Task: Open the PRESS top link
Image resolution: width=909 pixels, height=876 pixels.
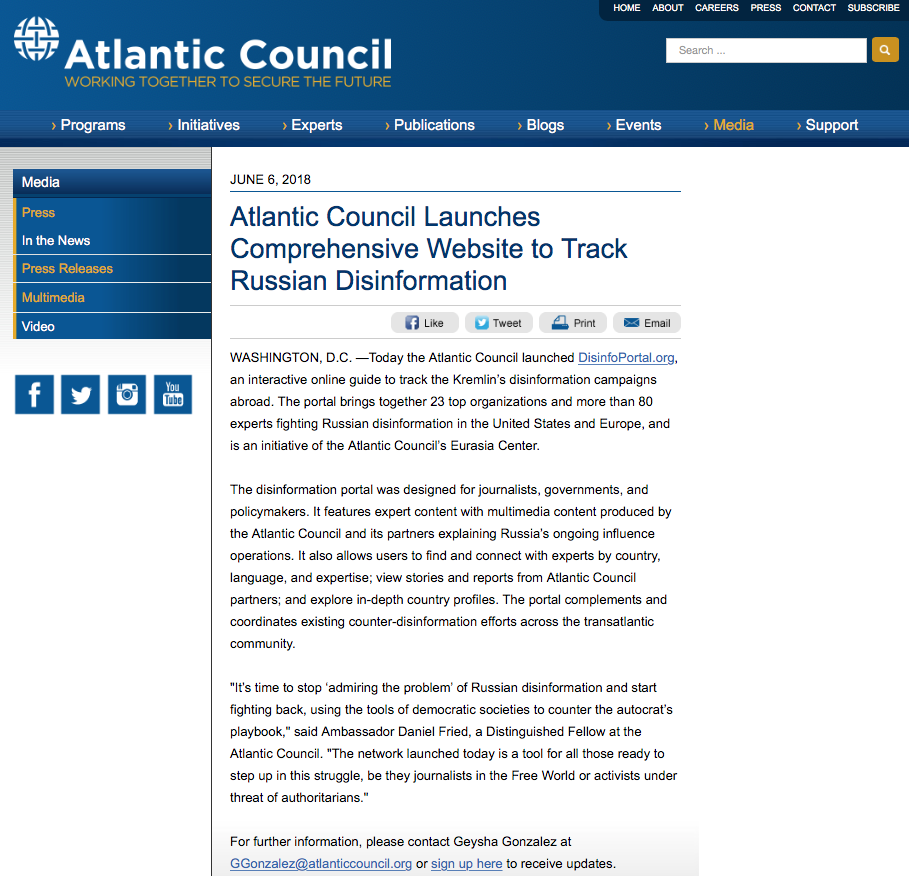Action: coord(766,8)
